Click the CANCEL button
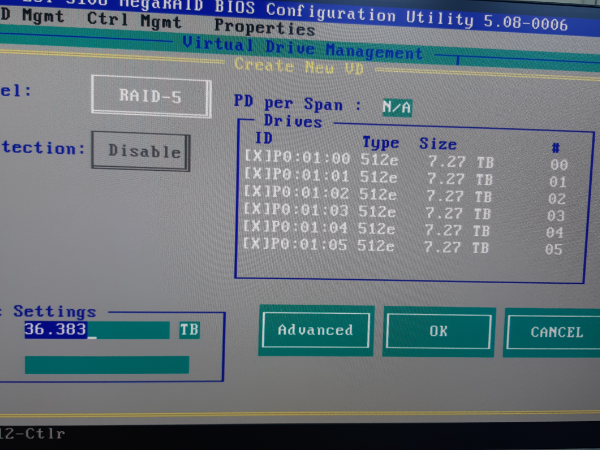This screenshot has height=450, width=600. 554,332
